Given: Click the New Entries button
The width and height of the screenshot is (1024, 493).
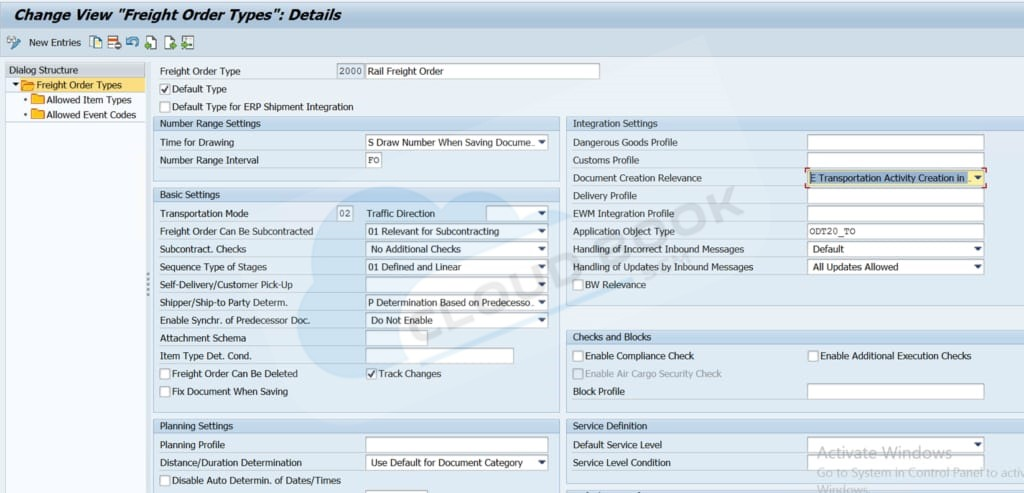Looking at the screenshot, I should pyautogui.click(x=55, y=43).
